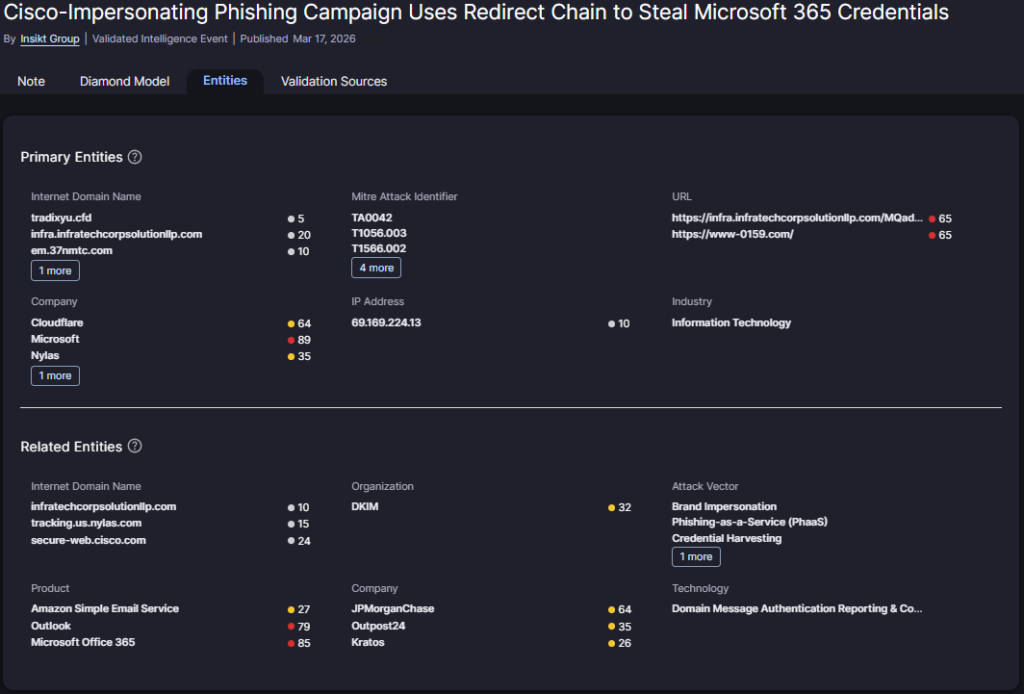This screenshot has width=1024, height=694.
Task: Open Amazon Simple Email Service product
Action: tap(104, 608)
